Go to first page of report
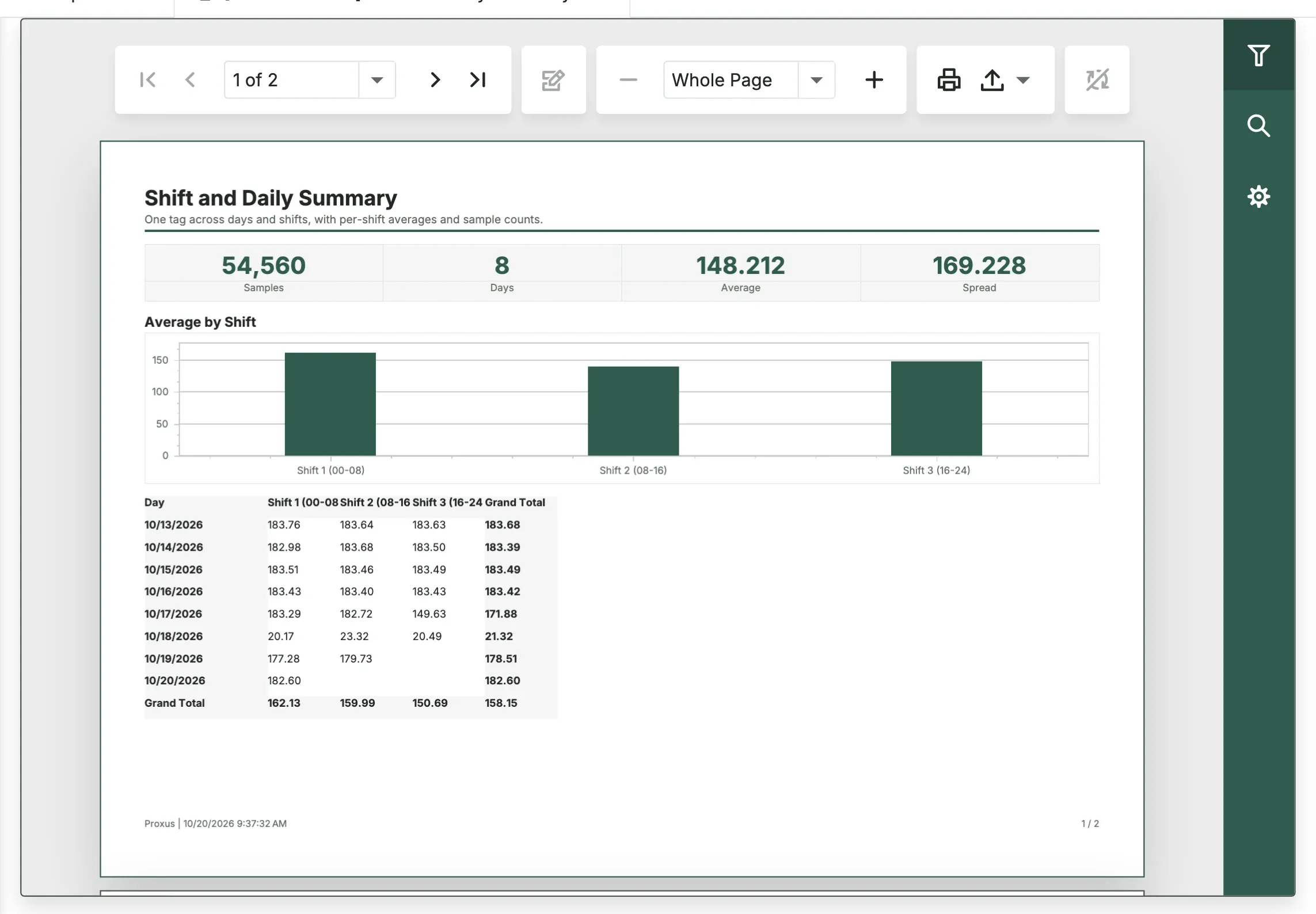Image resolution: width=1316 pixels, height=914 pixels. [147, 79]
